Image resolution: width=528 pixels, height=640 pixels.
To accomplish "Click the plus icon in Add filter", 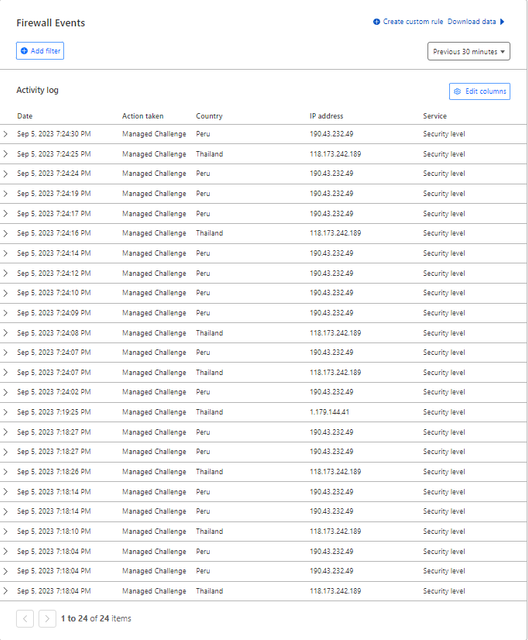I will [x=24, y=51].
